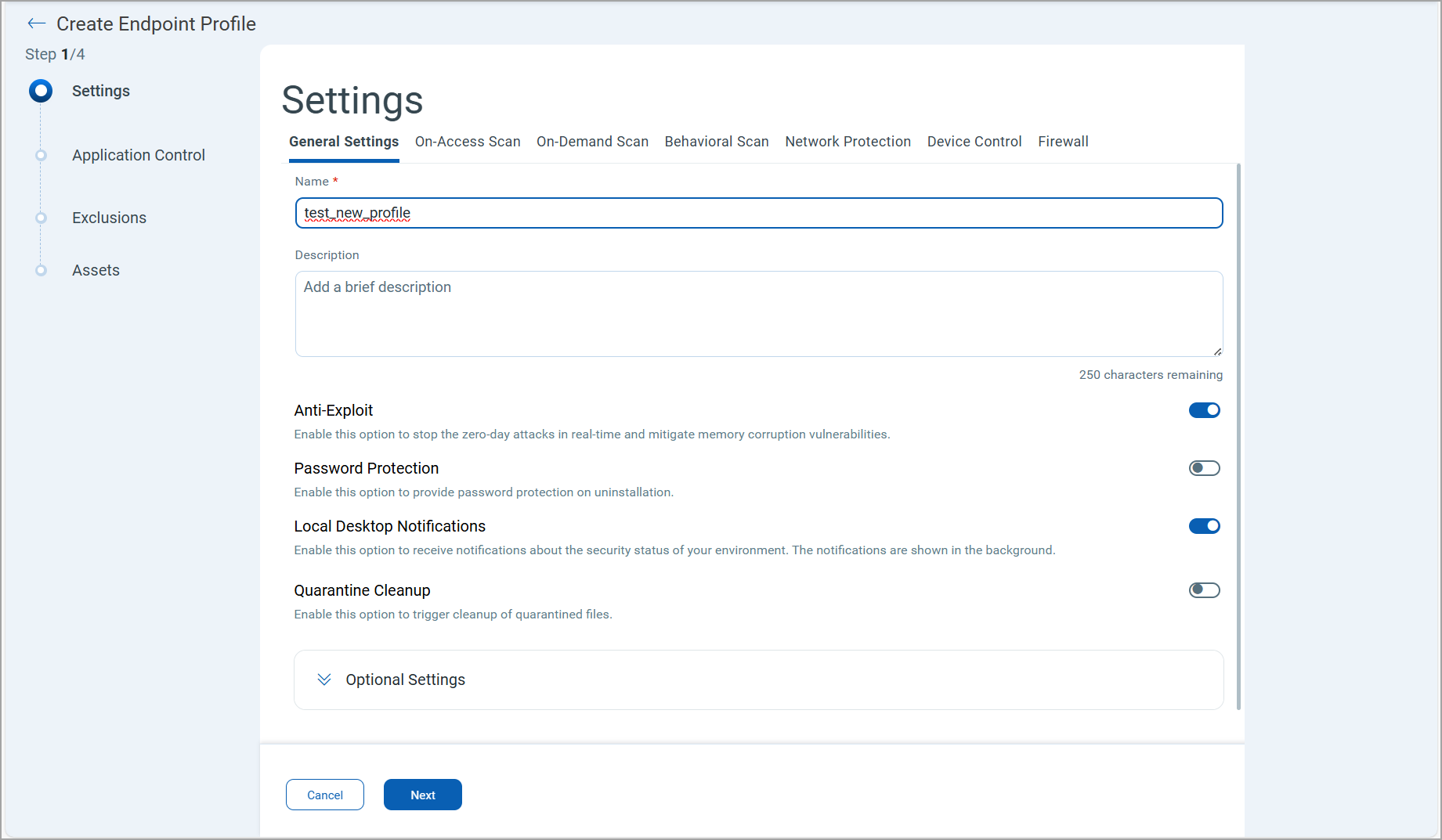The height and width of the screenshot is (840, 1442).
Task: Click the back arrow beside Create Endpoint Profile
Action: click(x=36, y=23)
